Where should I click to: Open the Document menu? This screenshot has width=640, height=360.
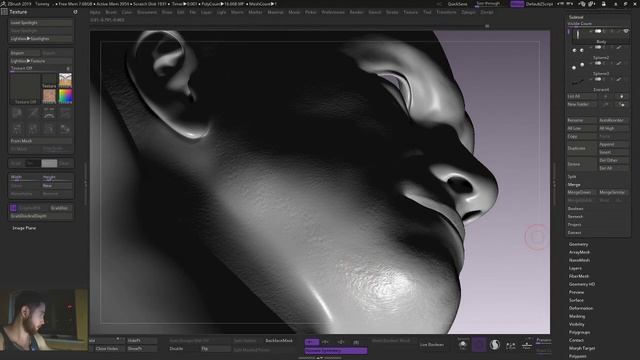(147, 12)
